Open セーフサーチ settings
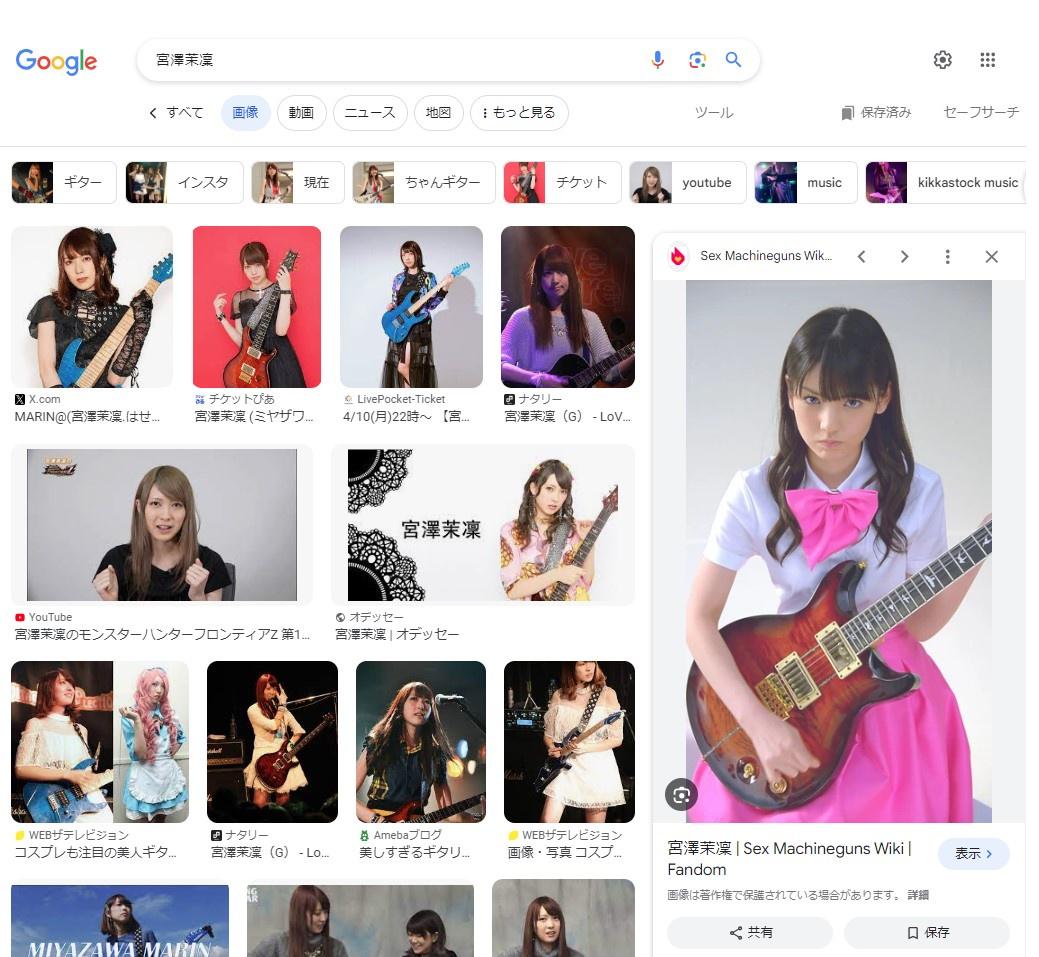Viewport: 1039px width, 957px height. coord(981,113)
